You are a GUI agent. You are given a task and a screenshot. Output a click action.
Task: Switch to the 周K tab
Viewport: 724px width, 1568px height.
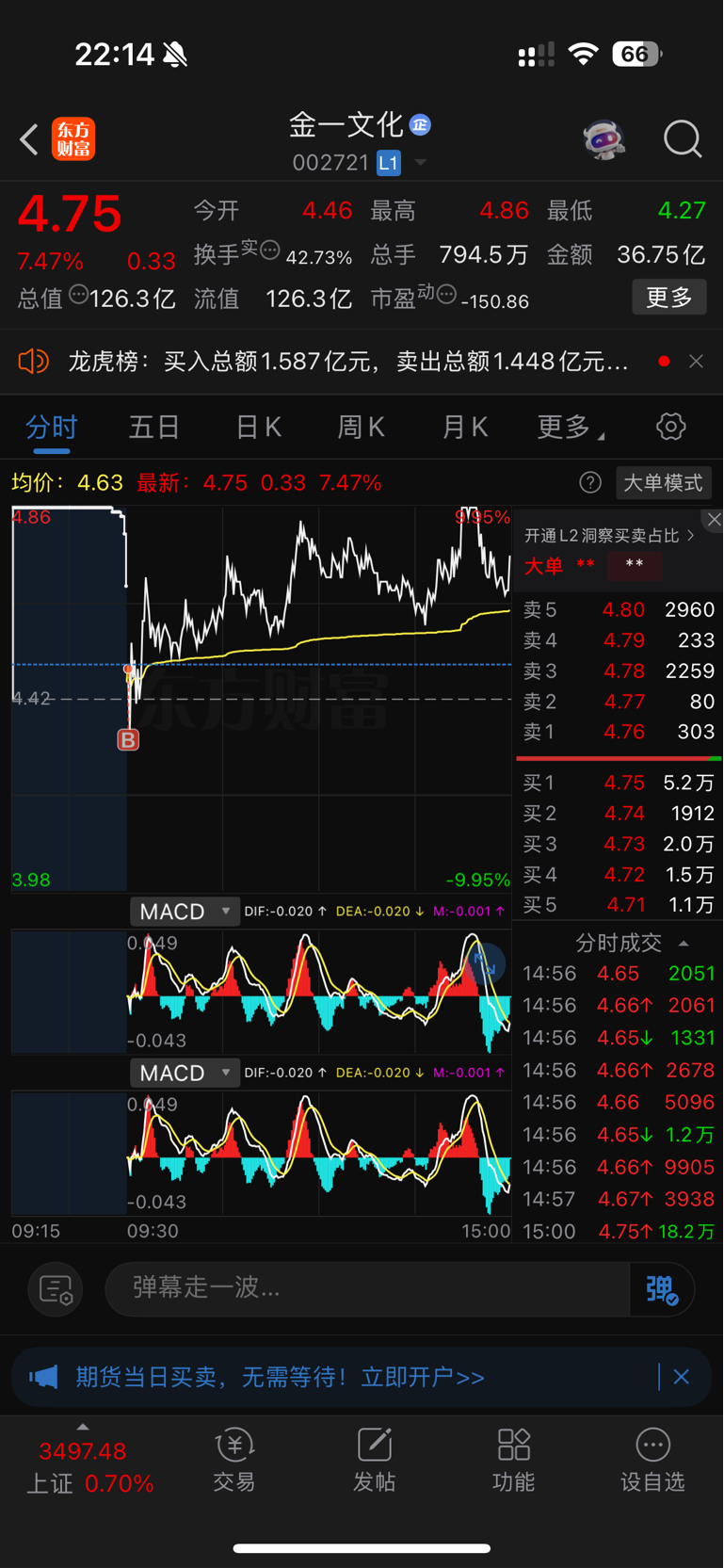point(362,428)
